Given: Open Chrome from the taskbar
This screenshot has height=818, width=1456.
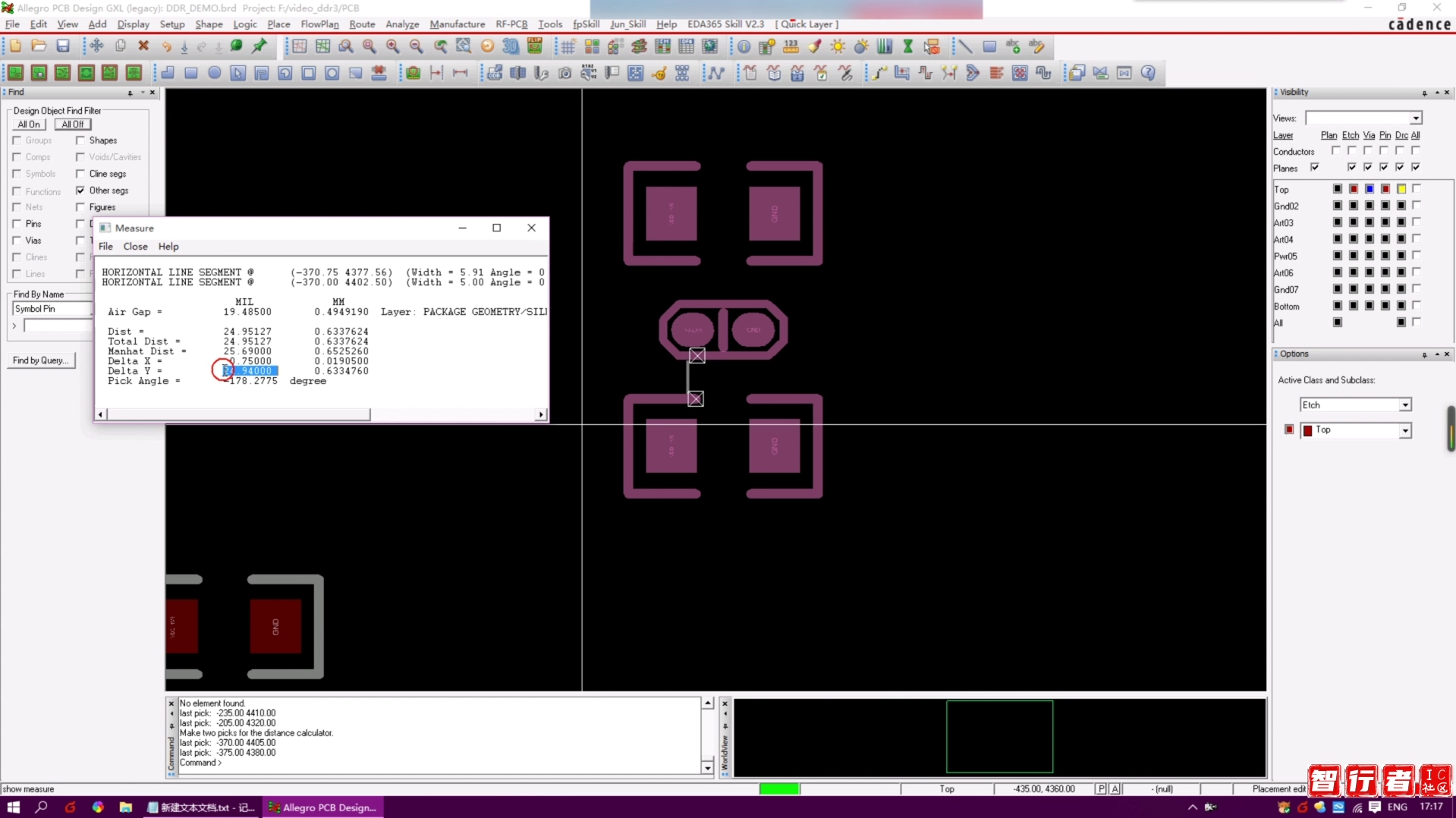Looking at the screenshot, I should pos(98,807).
